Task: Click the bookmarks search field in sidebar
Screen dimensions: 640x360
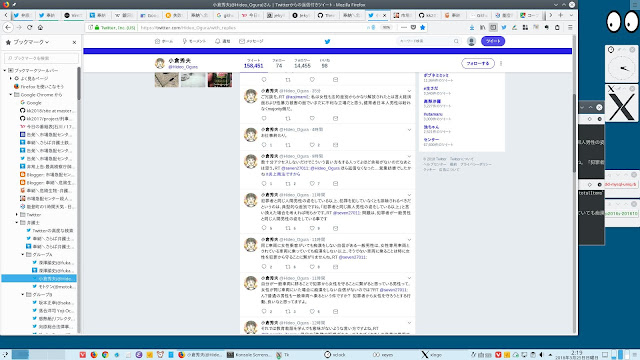Action: point(41,58)
